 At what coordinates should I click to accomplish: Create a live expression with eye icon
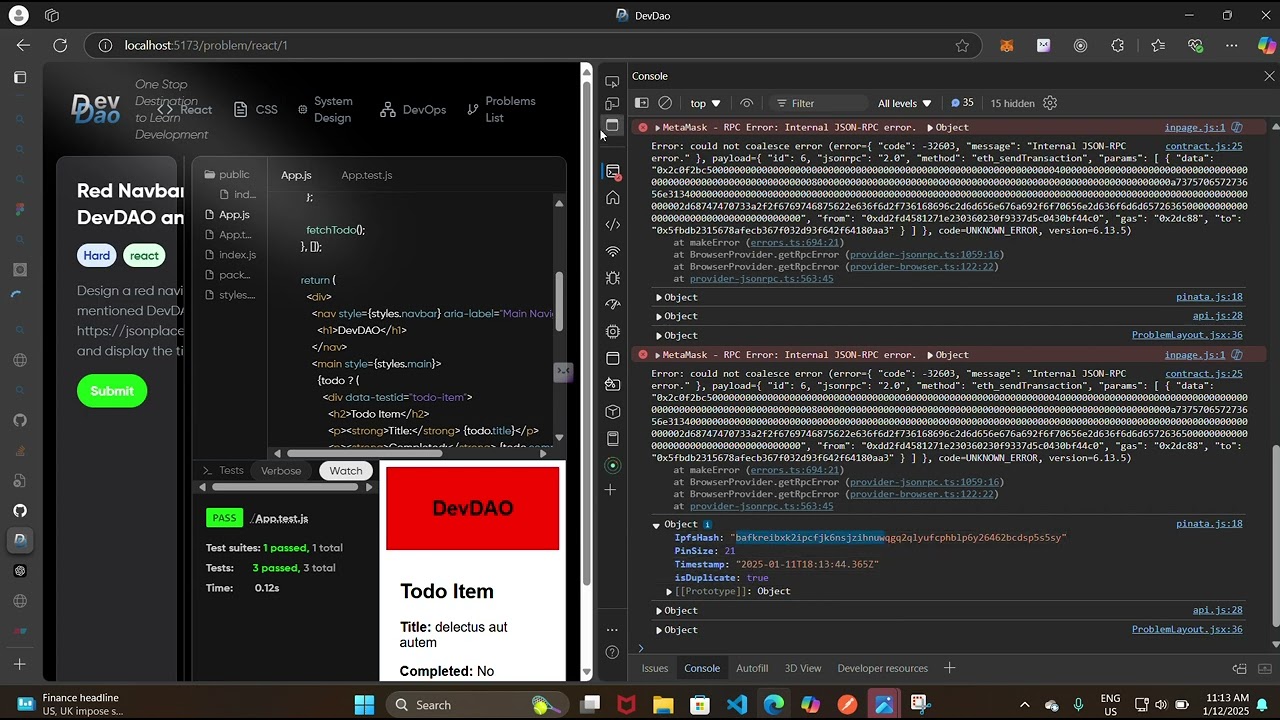pyautogui.click(x=746, y=103)
